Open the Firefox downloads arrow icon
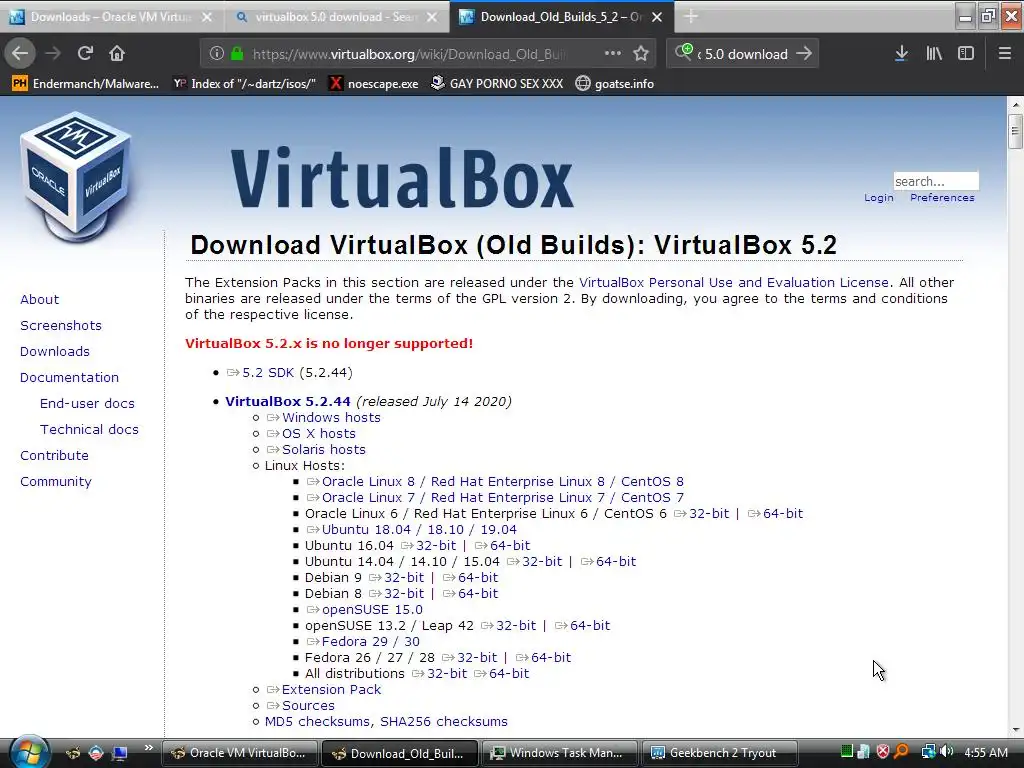This screenshot has width=1024, height=768. coord(901,54)
